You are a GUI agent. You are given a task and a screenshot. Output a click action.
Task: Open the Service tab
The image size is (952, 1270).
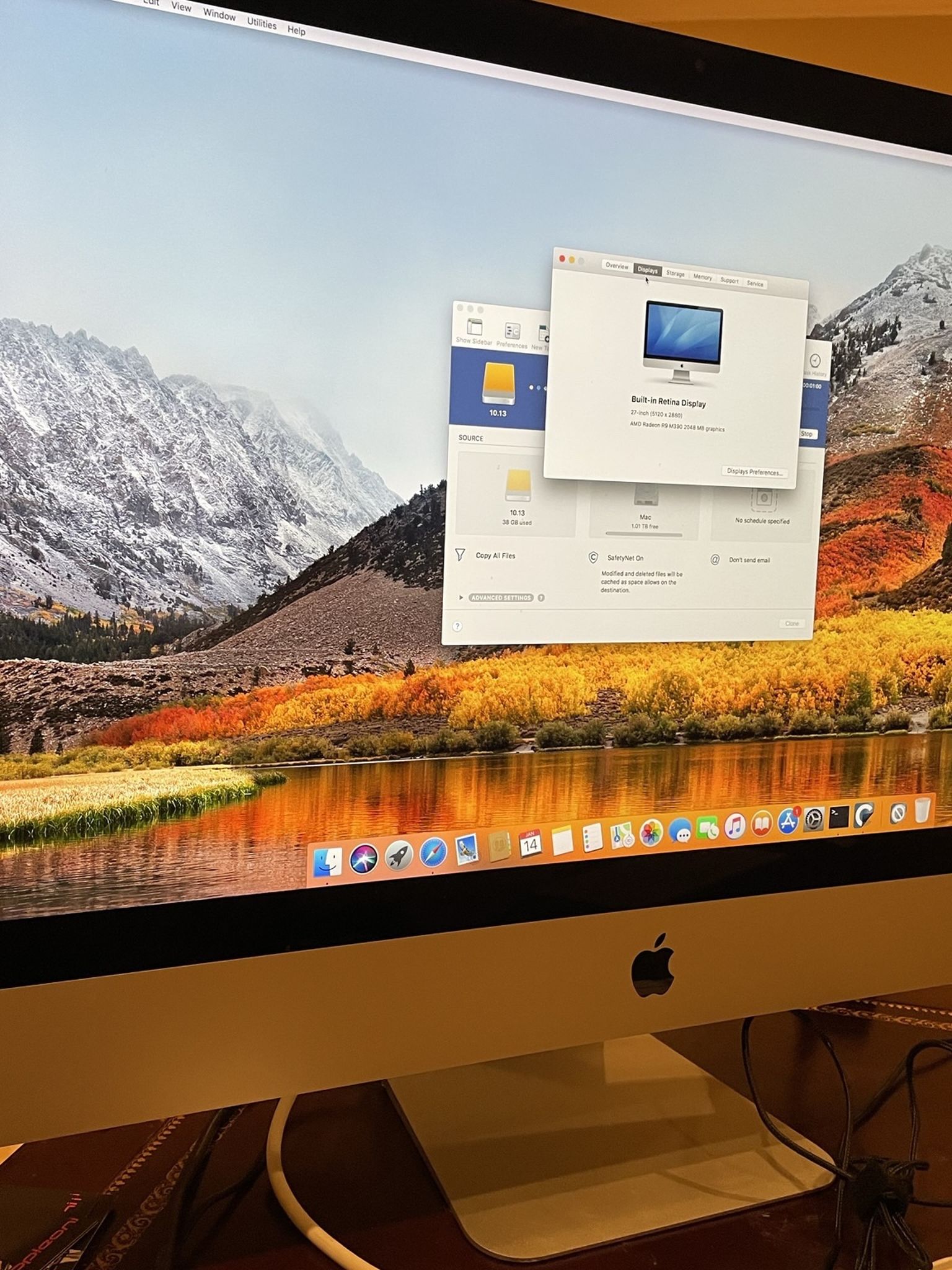[755, 283]
